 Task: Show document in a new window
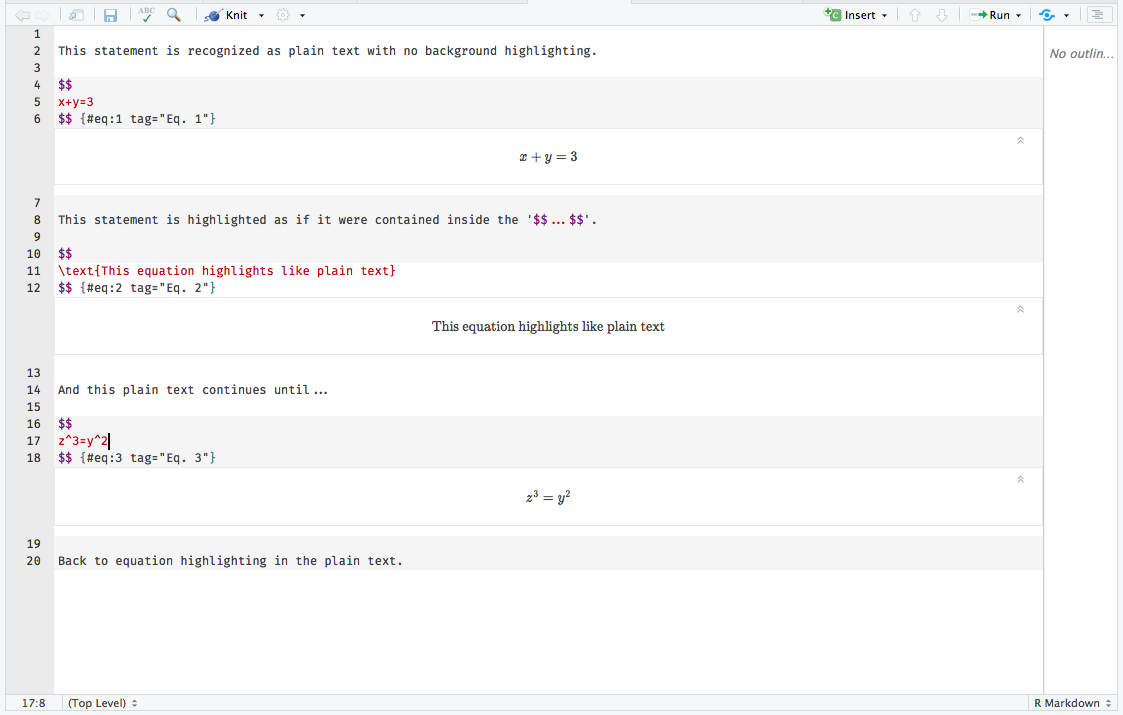[75, 14]
